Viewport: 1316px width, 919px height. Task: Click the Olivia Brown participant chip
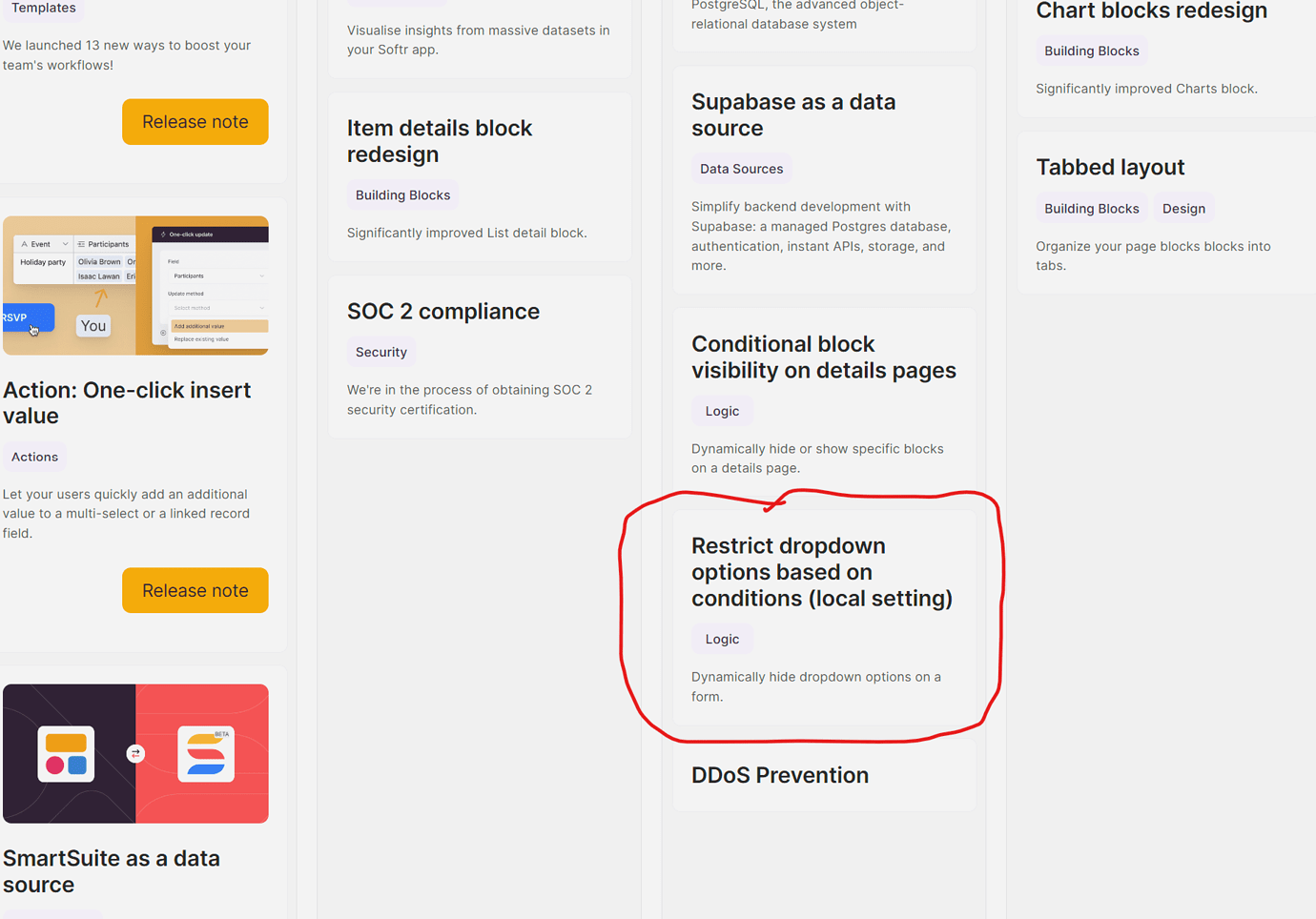pyautogui.click(x=99, y=261)
